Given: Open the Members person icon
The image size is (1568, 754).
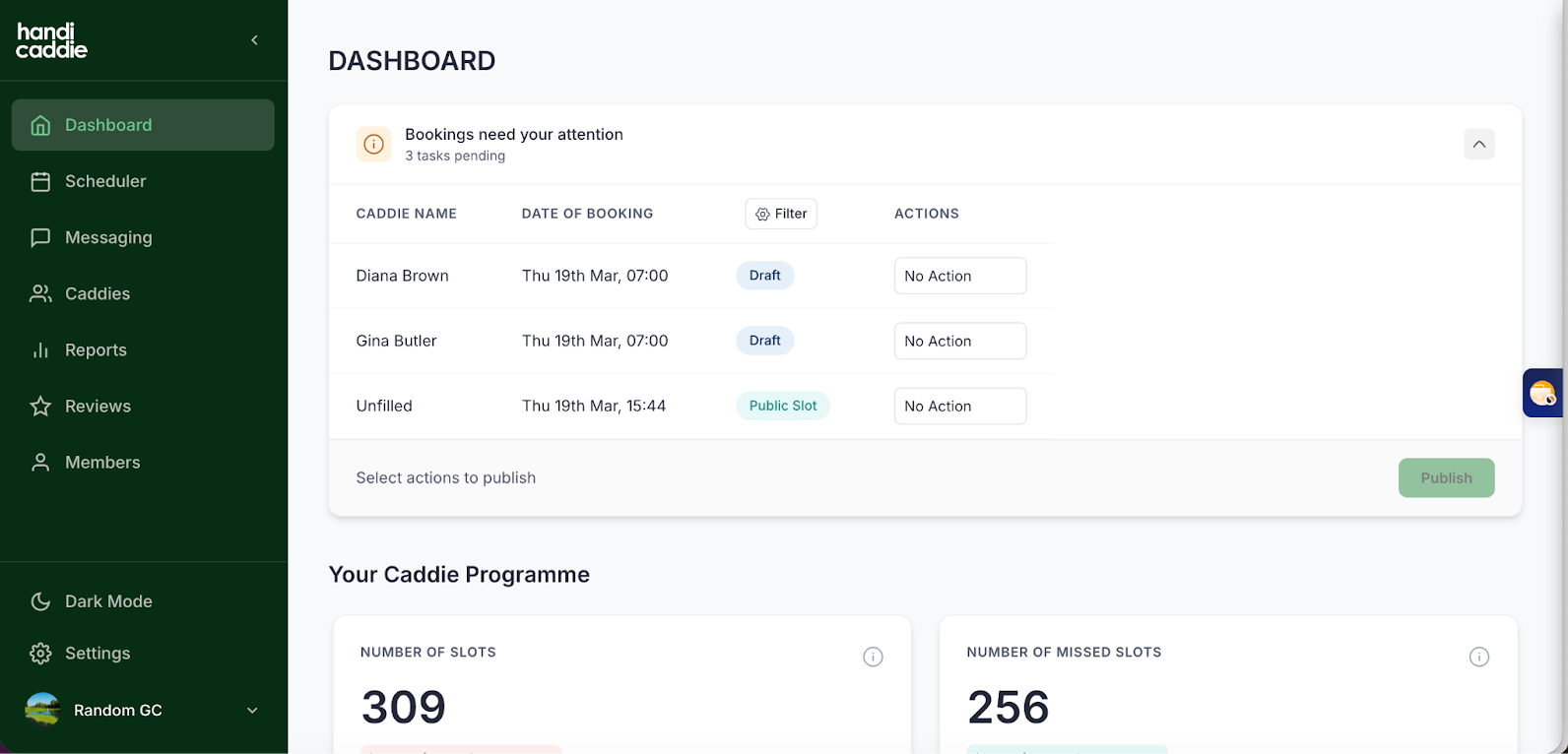Looking at the screenshot, I should coord(39,462).
